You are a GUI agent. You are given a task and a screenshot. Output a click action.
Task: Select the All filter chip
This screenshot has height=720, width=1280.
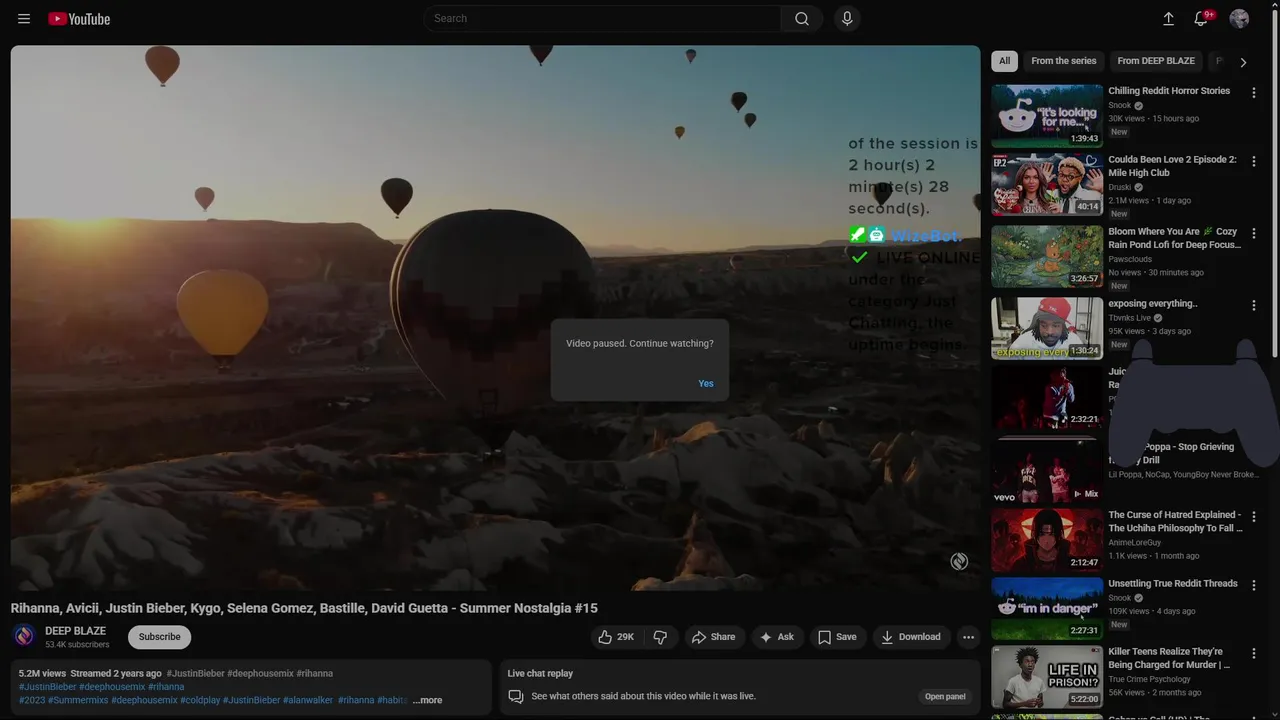pos(1005,61)
